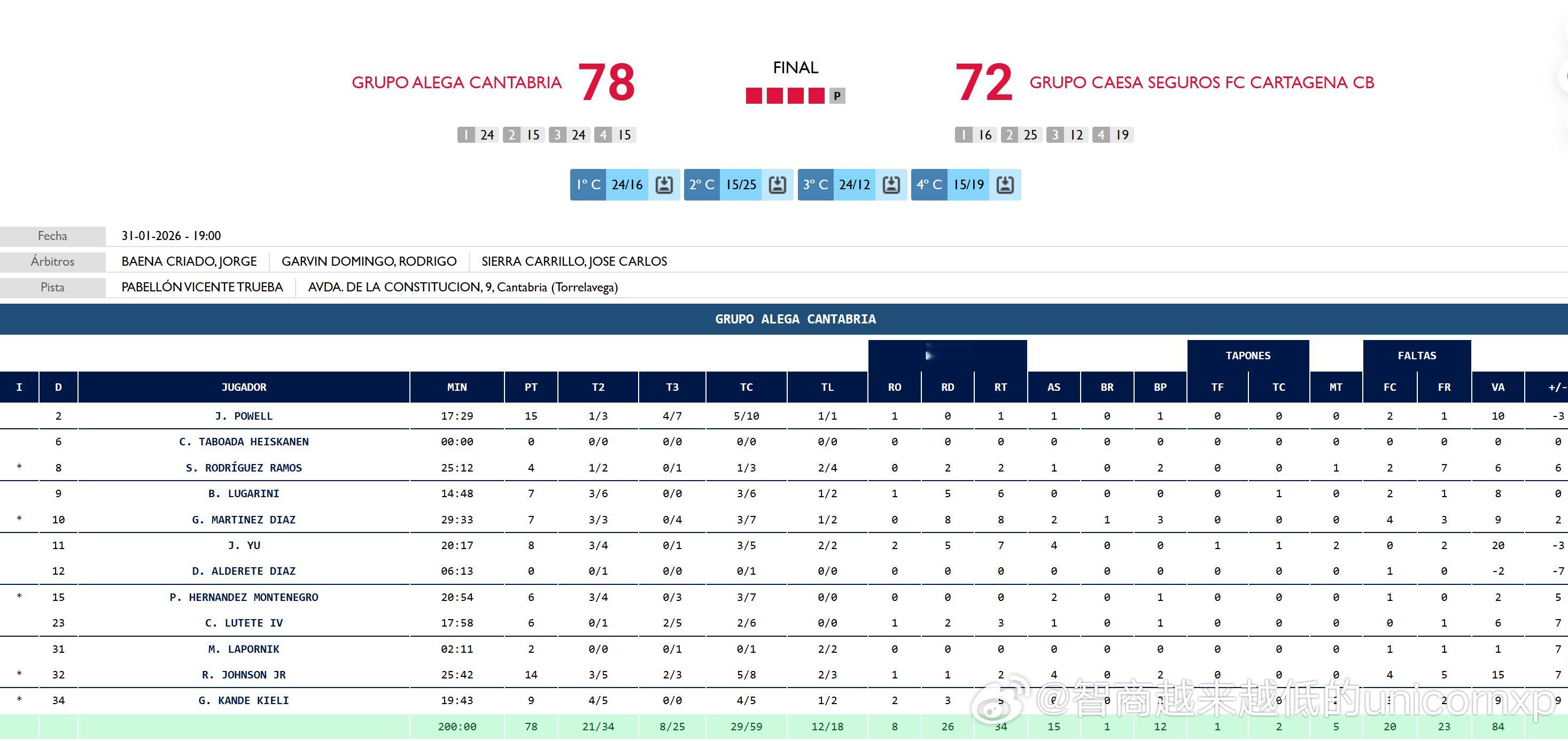Click the 4º C quarter download icon
The image size is (1568, 741).
point(1005,184)
